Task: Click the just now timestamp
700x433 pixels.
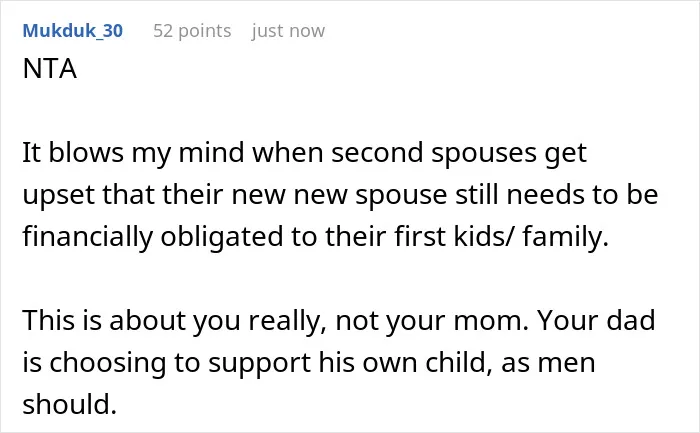Action: (288, 31)
